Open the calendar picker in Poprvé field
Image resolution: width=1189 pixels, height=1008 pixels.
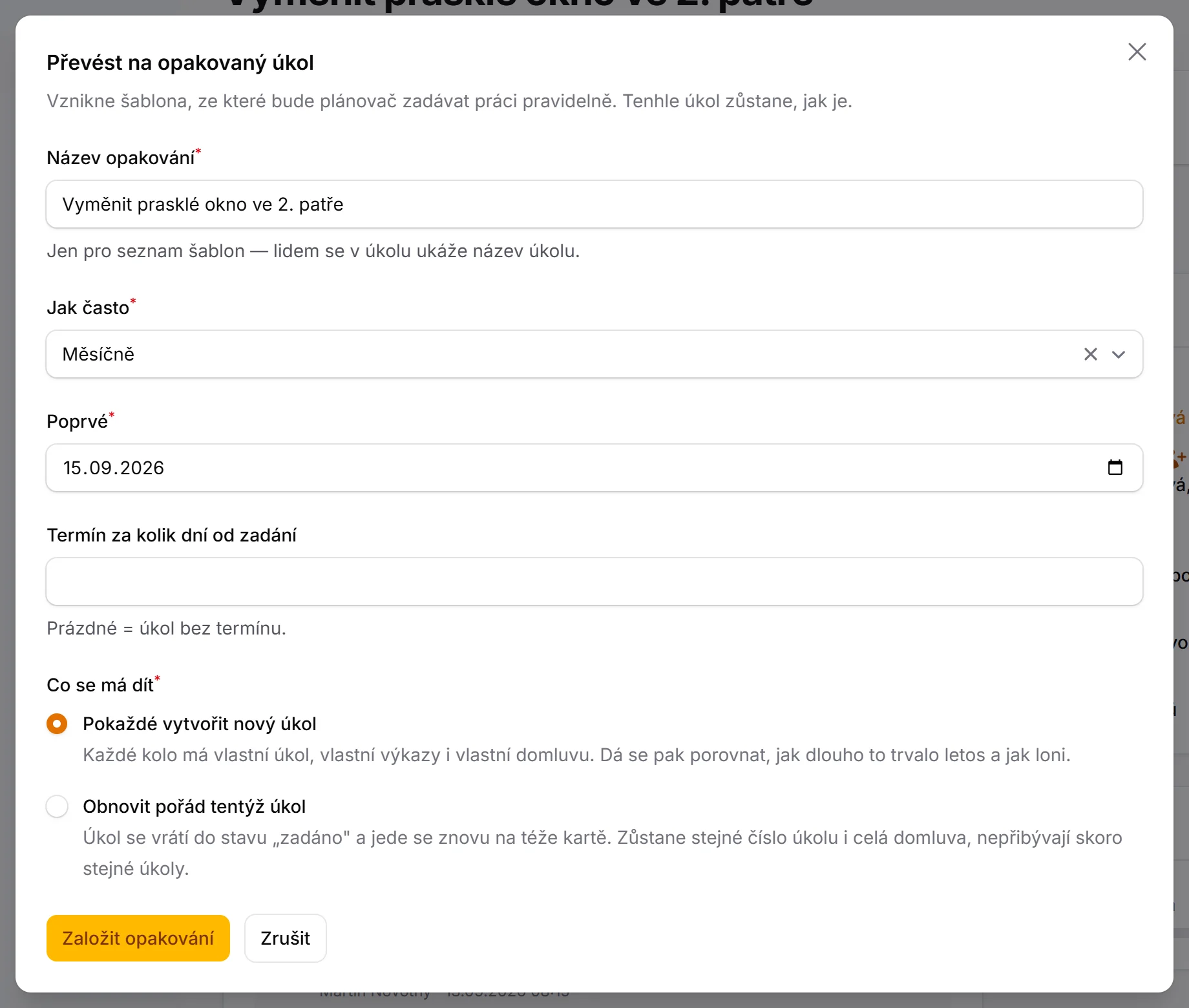pos(1115,467)
